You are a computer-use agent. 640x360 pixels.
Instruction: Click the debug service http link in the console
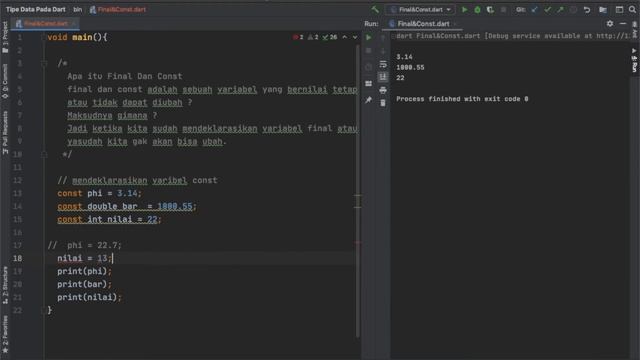point(613,36)
